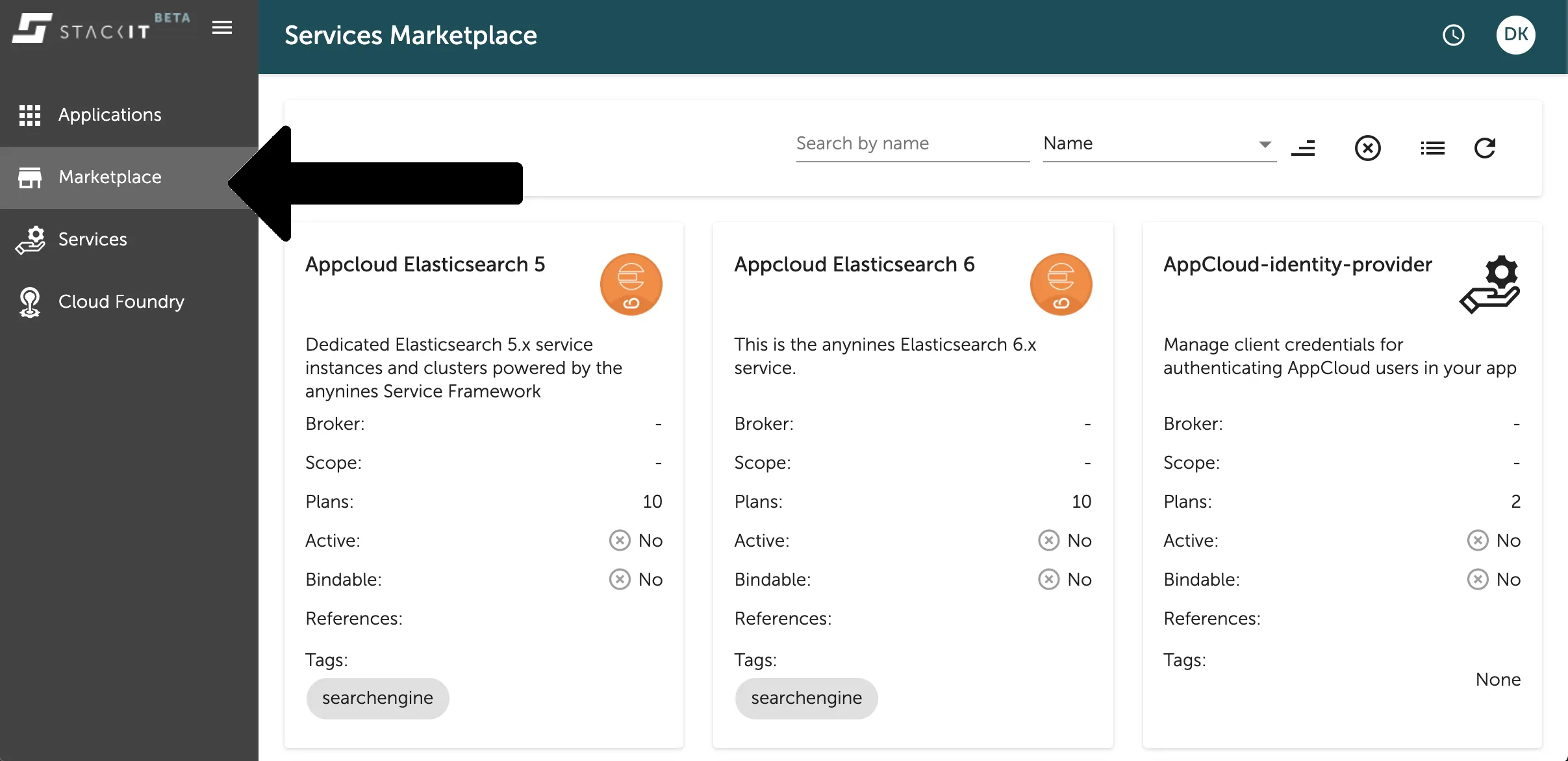
Task: Switch to list view
Action: coord(1433,147)
